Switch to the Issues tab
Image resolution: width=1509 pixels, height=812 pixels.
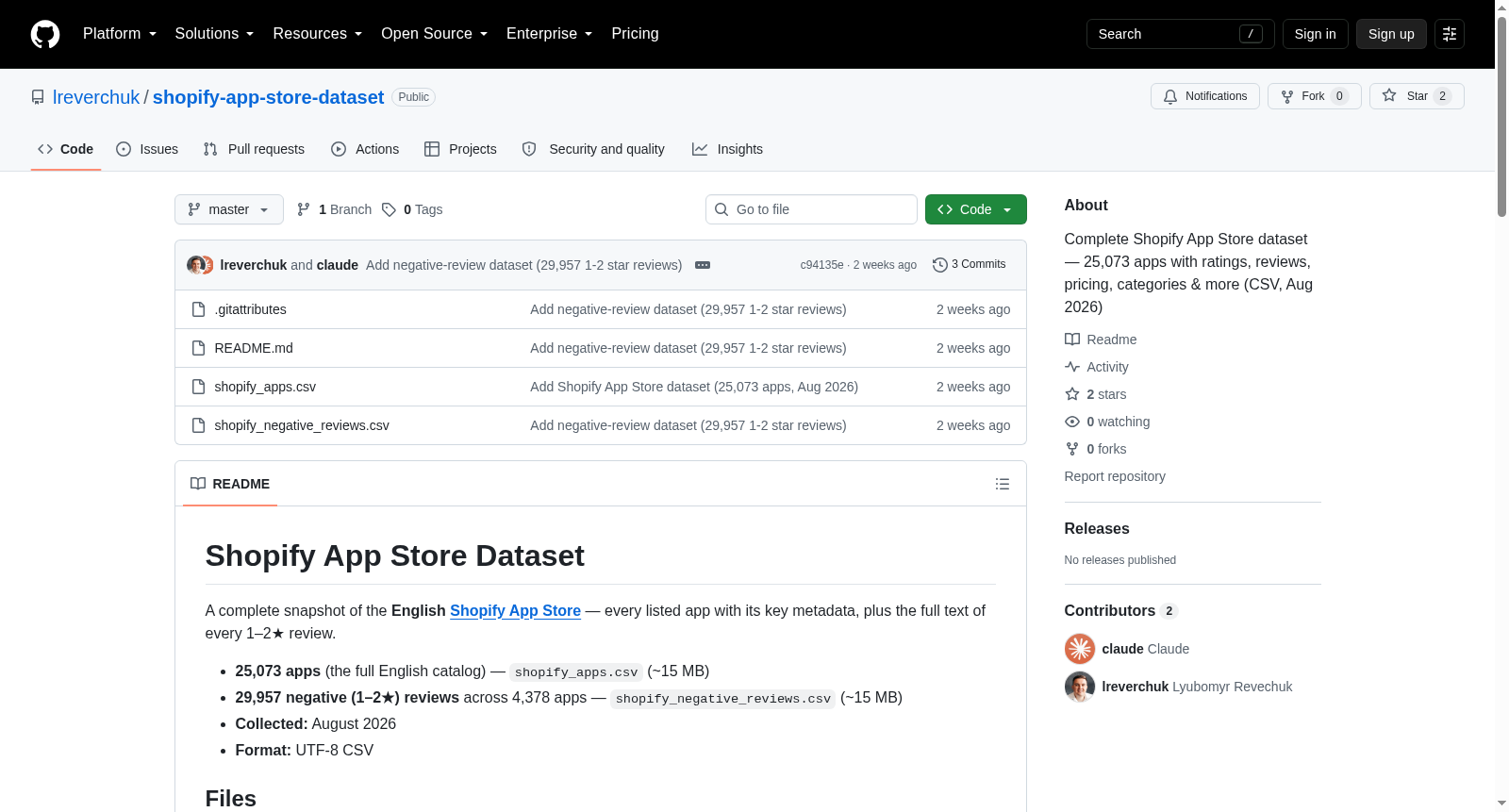[147, 149]
